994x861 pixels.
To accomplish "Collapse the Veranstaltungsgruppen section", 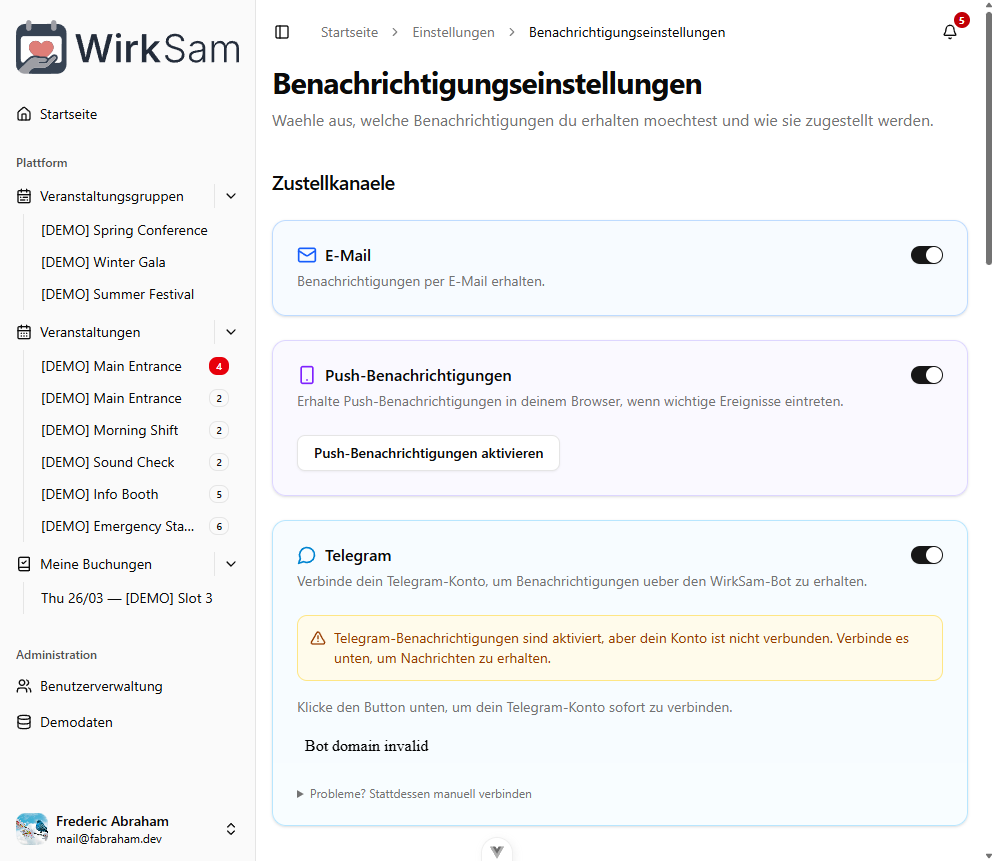I will click(x=231, y=197).
